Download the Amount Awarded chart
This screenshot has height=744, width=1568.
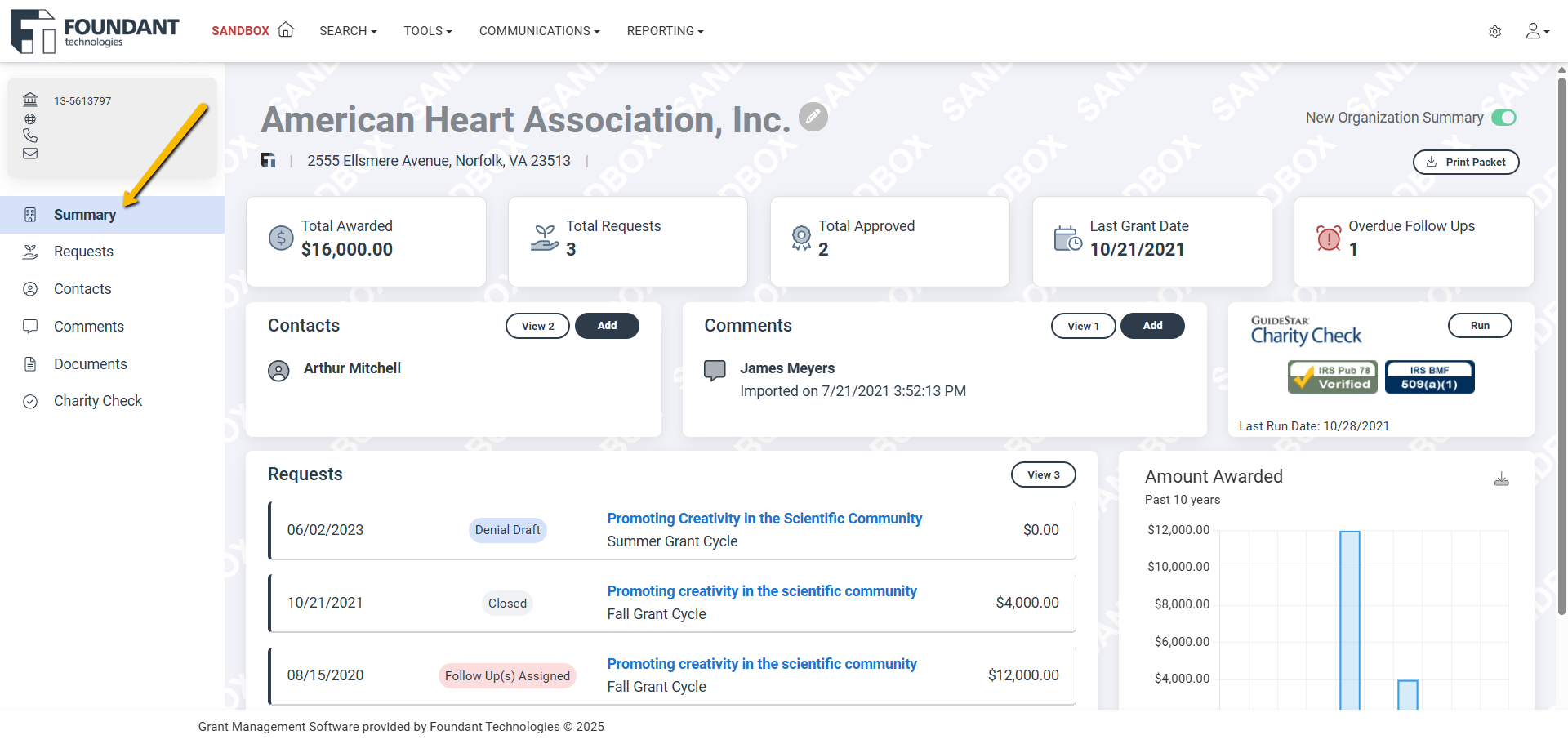pos(1501,479)
